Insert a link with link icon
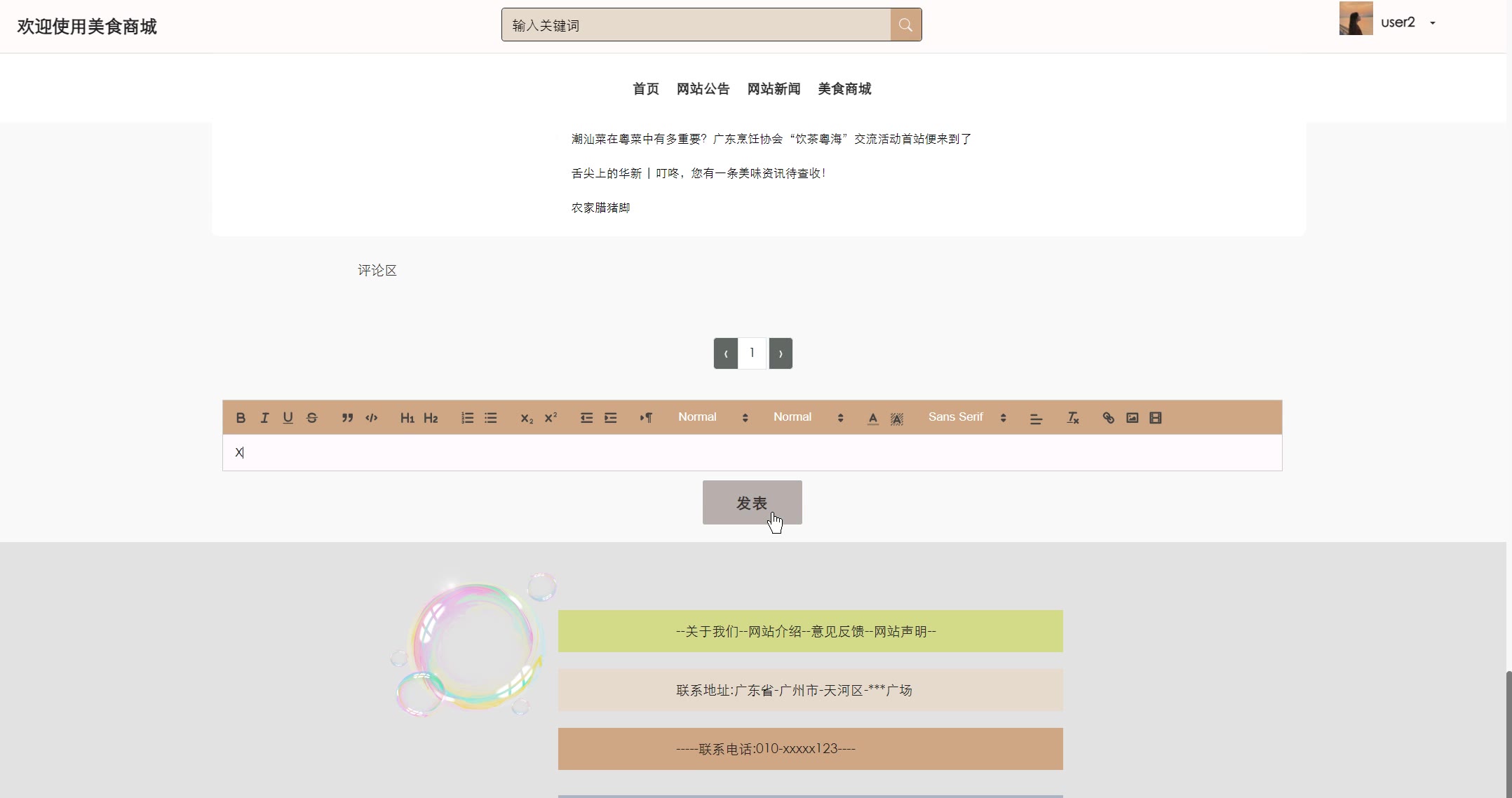1512x798 pixels. click(x=1108, y=418)
